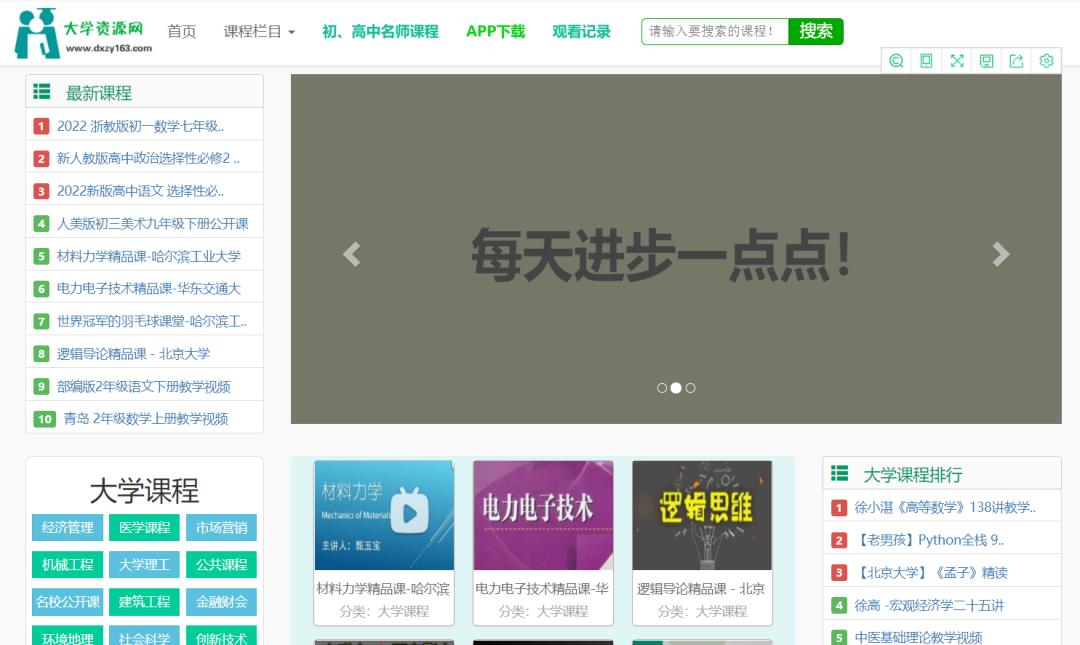The height and width of the screenshot is (645, 1080).
Task: Select the second carousel indicator dot
Action: point(676,388)
